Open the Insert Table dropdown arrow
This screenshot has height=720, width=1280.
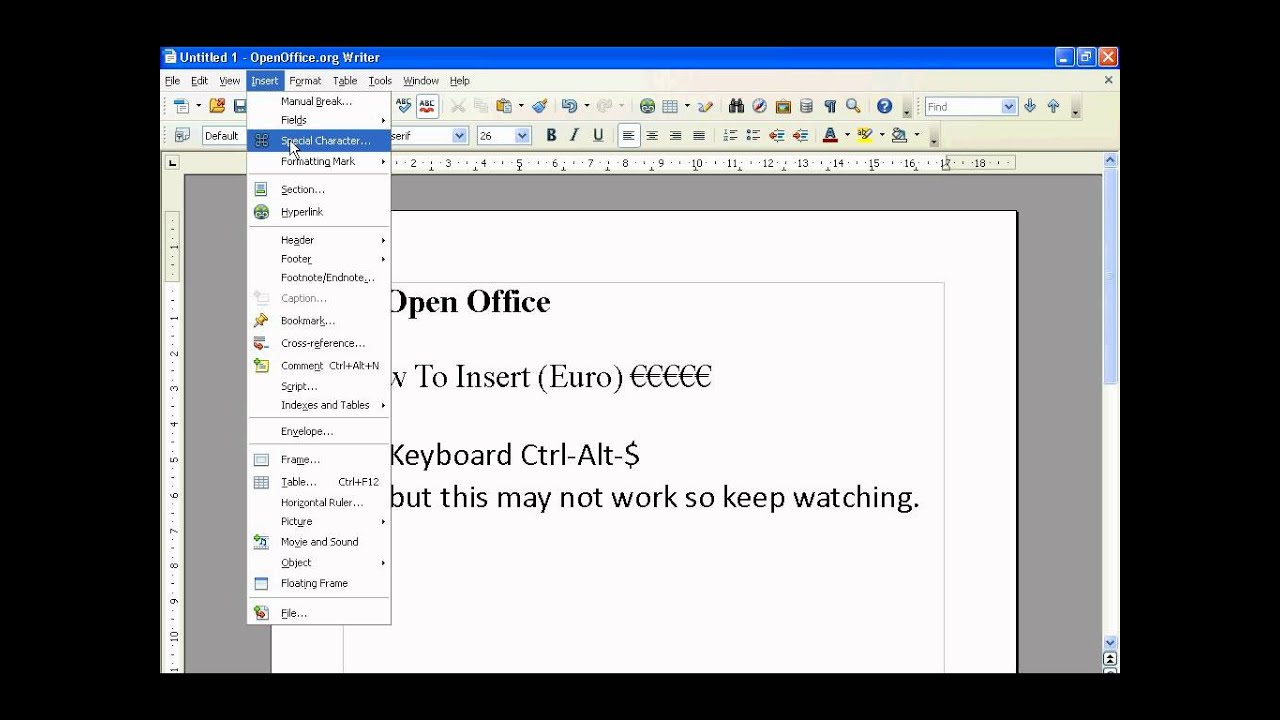687,106
